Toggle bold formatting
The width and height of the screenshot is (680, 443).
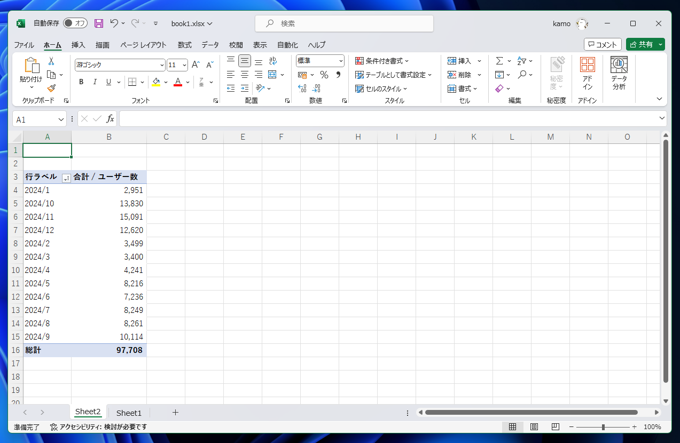click(x=82, y=82)
